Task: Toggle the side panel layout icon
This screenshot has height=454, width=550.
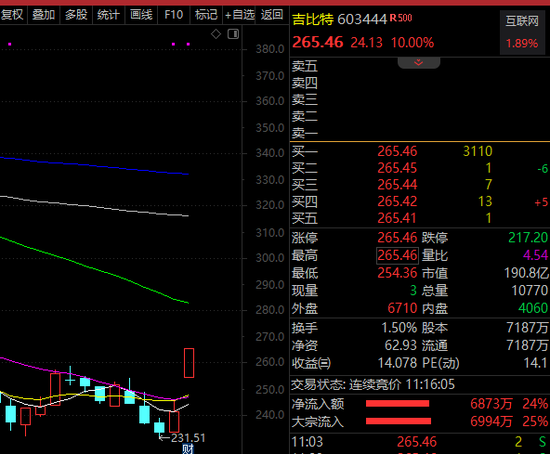Action: pos(233,34)
